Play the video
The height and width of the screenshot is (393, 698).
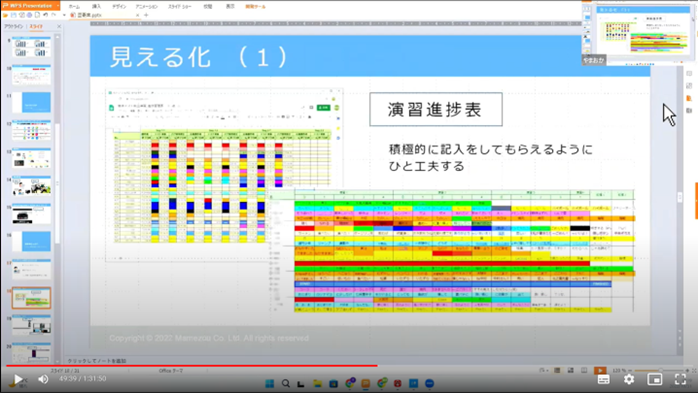pyautogui.click(x=18, y=379)
